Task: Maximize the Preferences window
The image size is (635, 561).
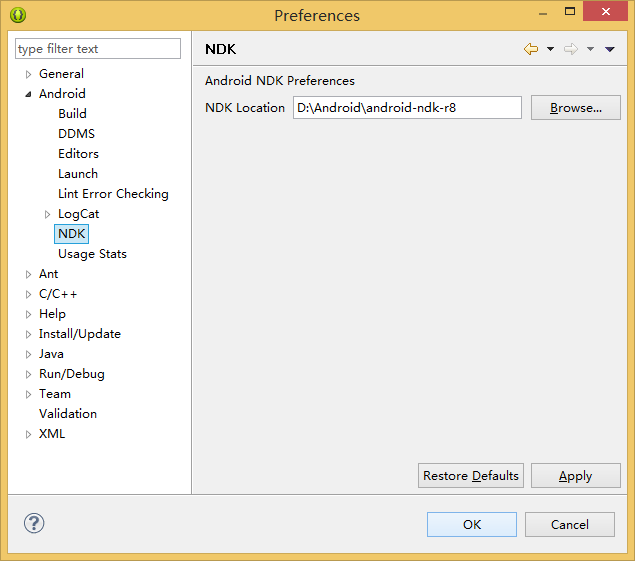Action: click(x=570, y=12)
